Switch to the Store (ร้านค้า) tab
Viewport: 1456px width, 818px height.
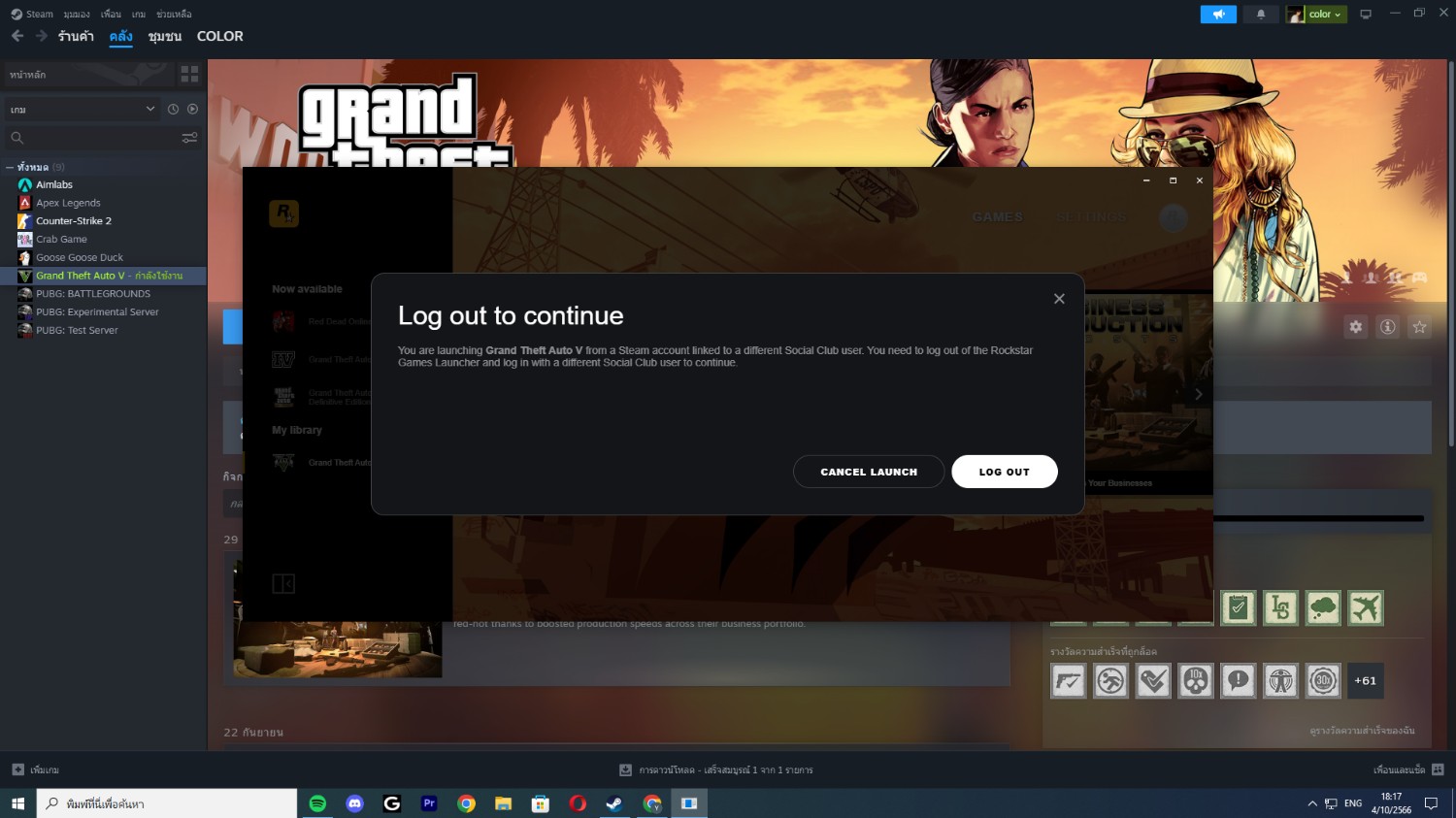click(x=76, y=36)
